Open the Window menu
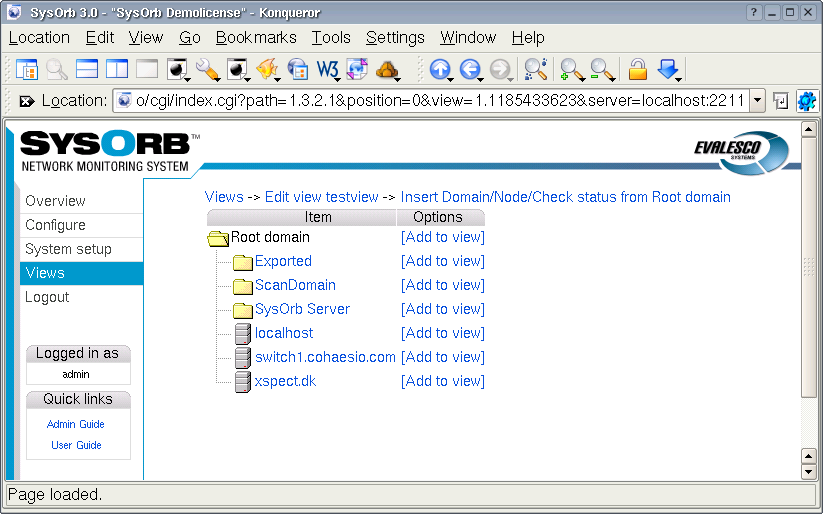 point(468,38)
